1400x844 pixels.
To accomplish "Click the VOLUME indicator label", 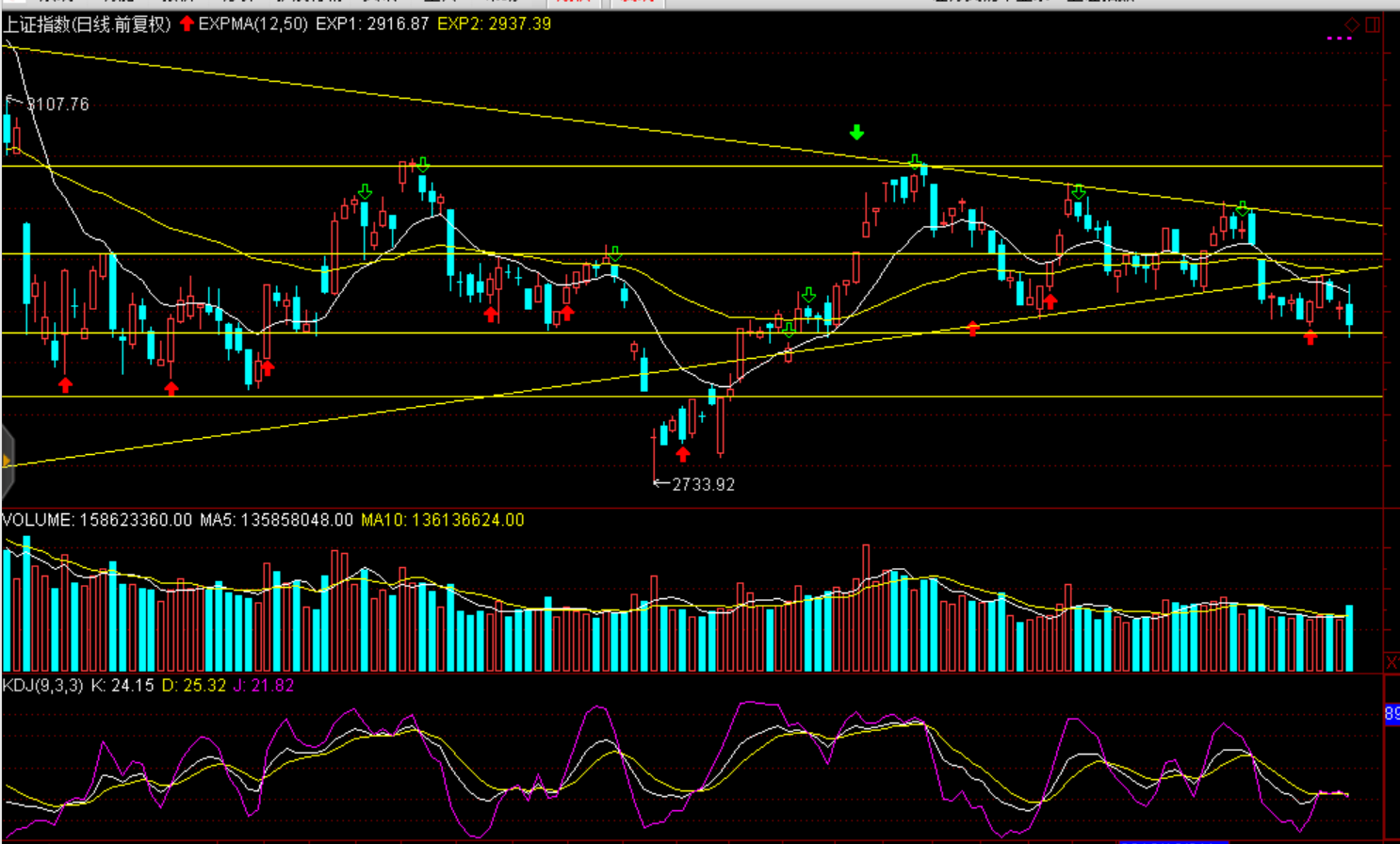I will 38,520.
